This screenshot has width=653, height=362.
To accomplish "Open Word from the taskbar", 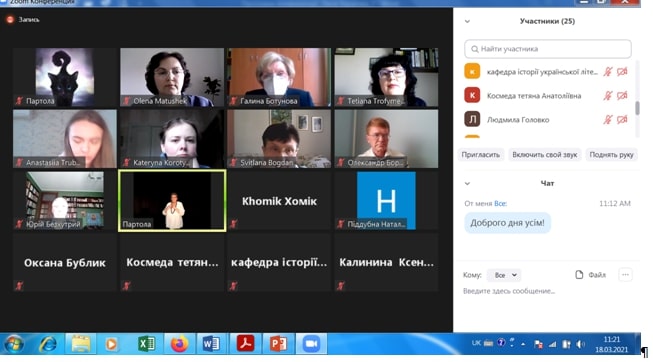I will 212,344.
